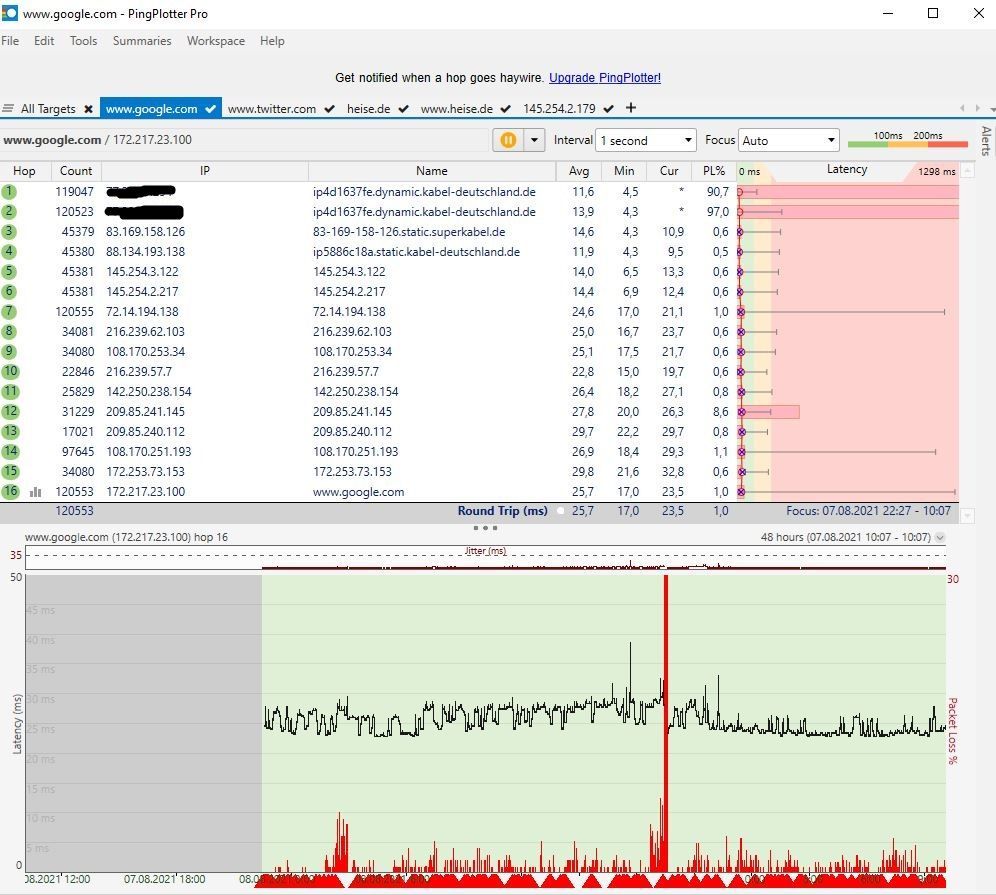
Task: Pause the trace with the orange button
Action: click(x=507, y=140)
